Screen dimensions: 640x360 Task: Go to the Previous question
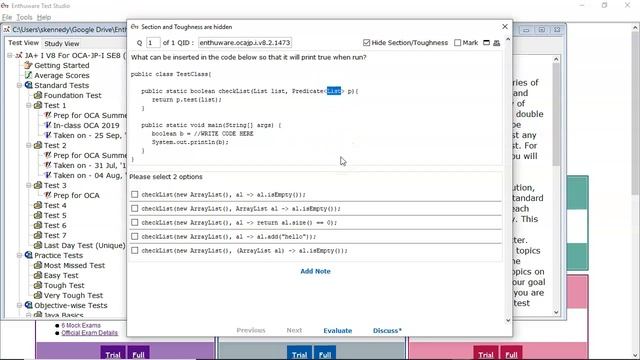(x=251, y=330)
